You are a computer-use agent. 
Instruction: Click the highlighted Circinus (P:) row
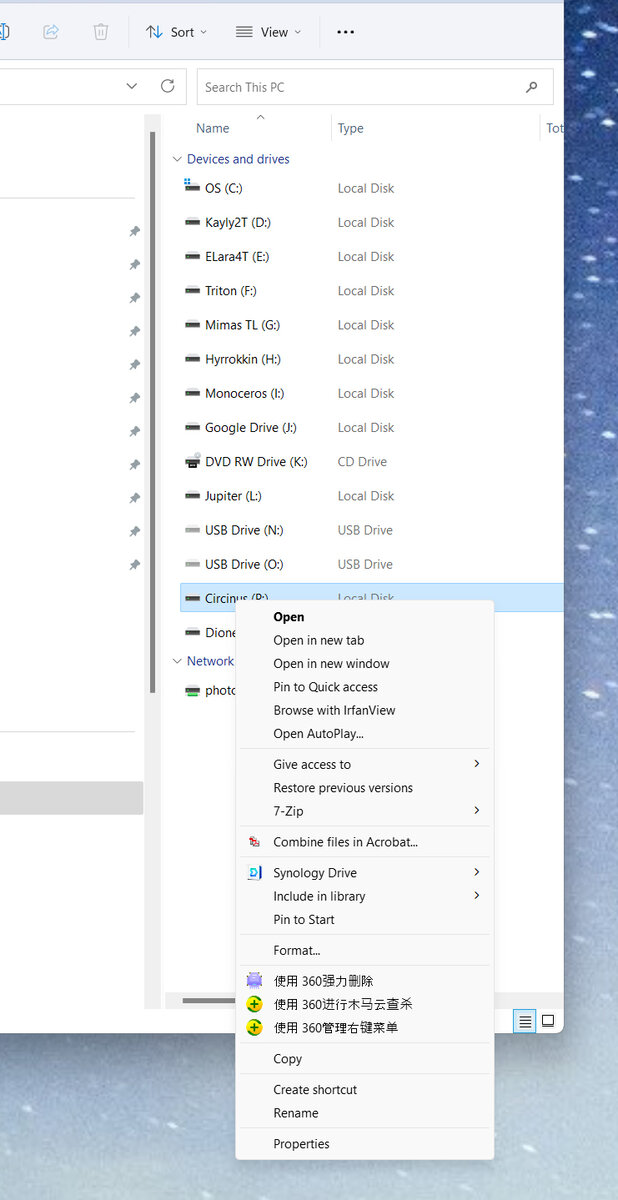[x=371, y=598]
